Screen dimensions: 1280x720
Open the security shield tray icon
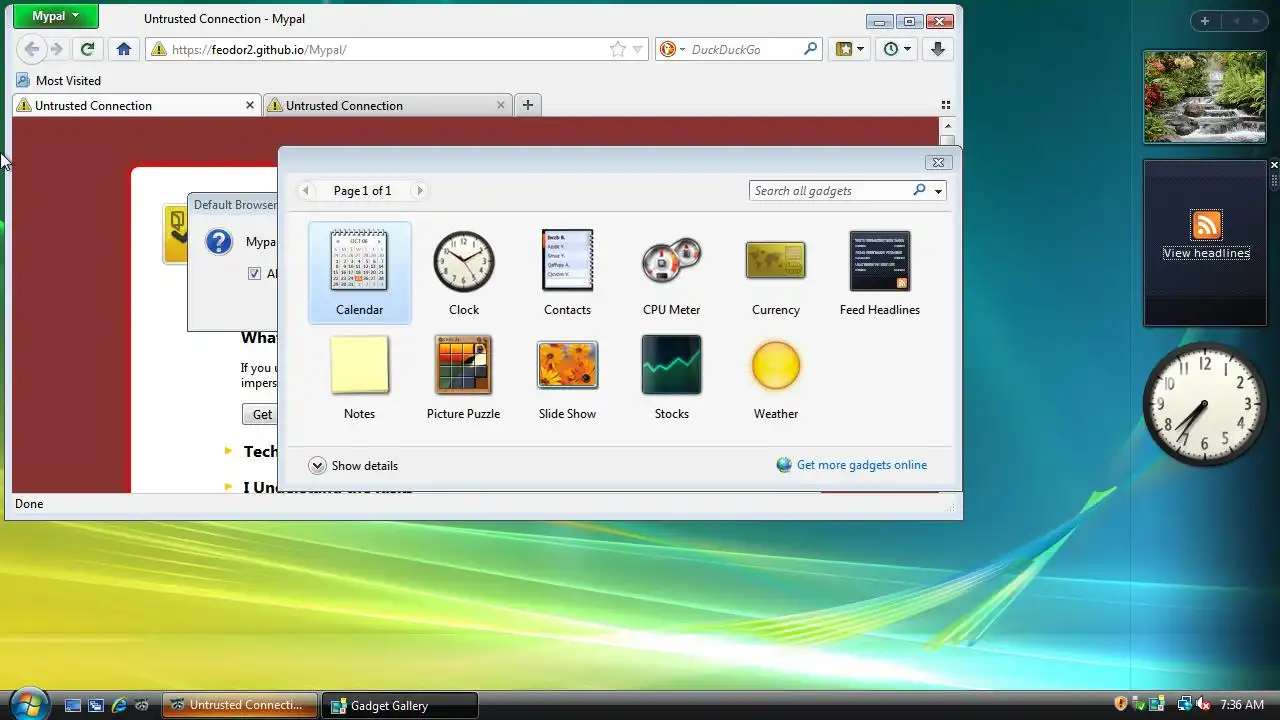click(1121, 705)
